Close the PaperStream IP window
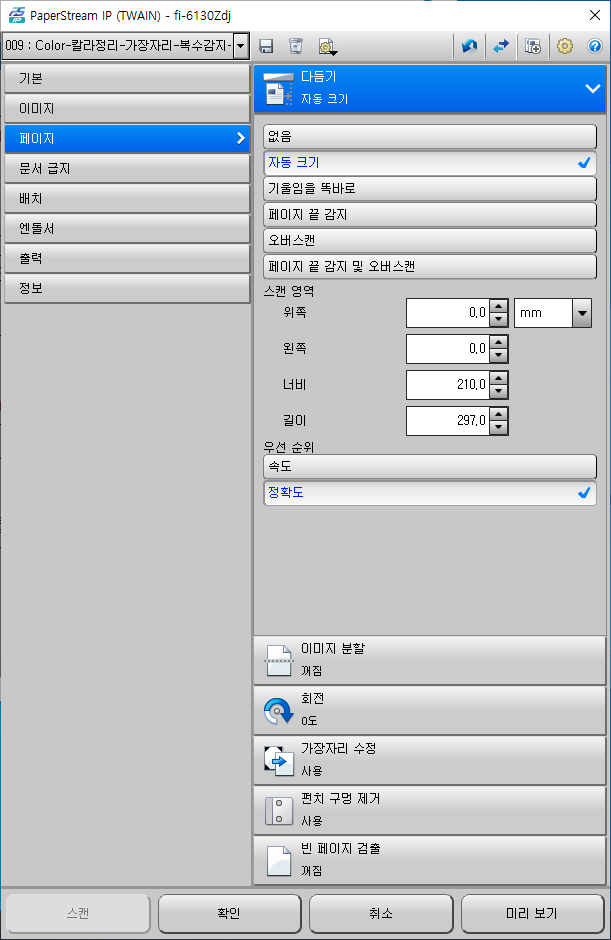 [x=595, y=15]
